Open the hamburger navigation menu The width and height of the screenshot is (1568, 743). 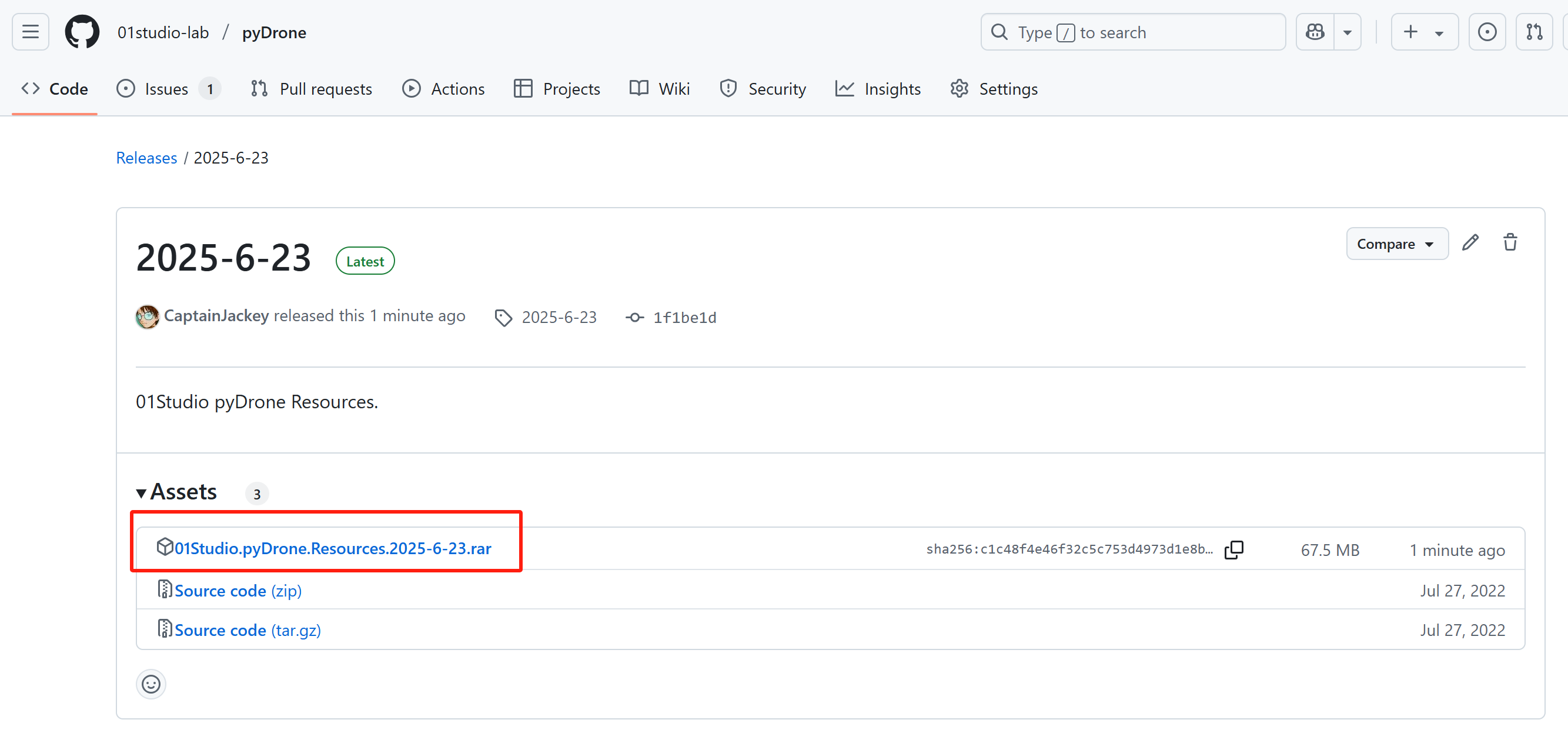tap(31, 32)
